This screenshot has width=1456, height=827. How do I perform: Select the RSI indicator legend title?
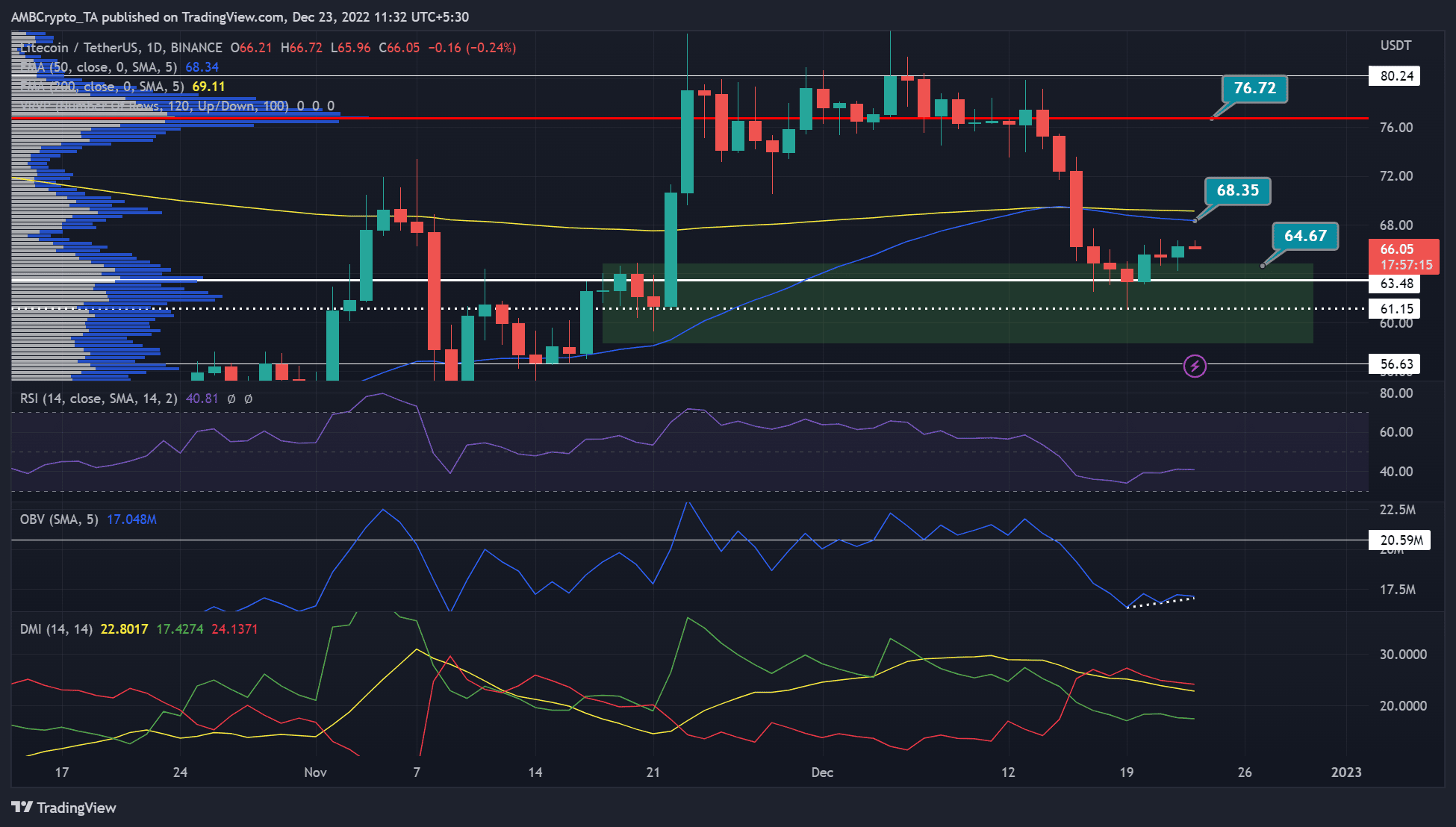(99, 399)
